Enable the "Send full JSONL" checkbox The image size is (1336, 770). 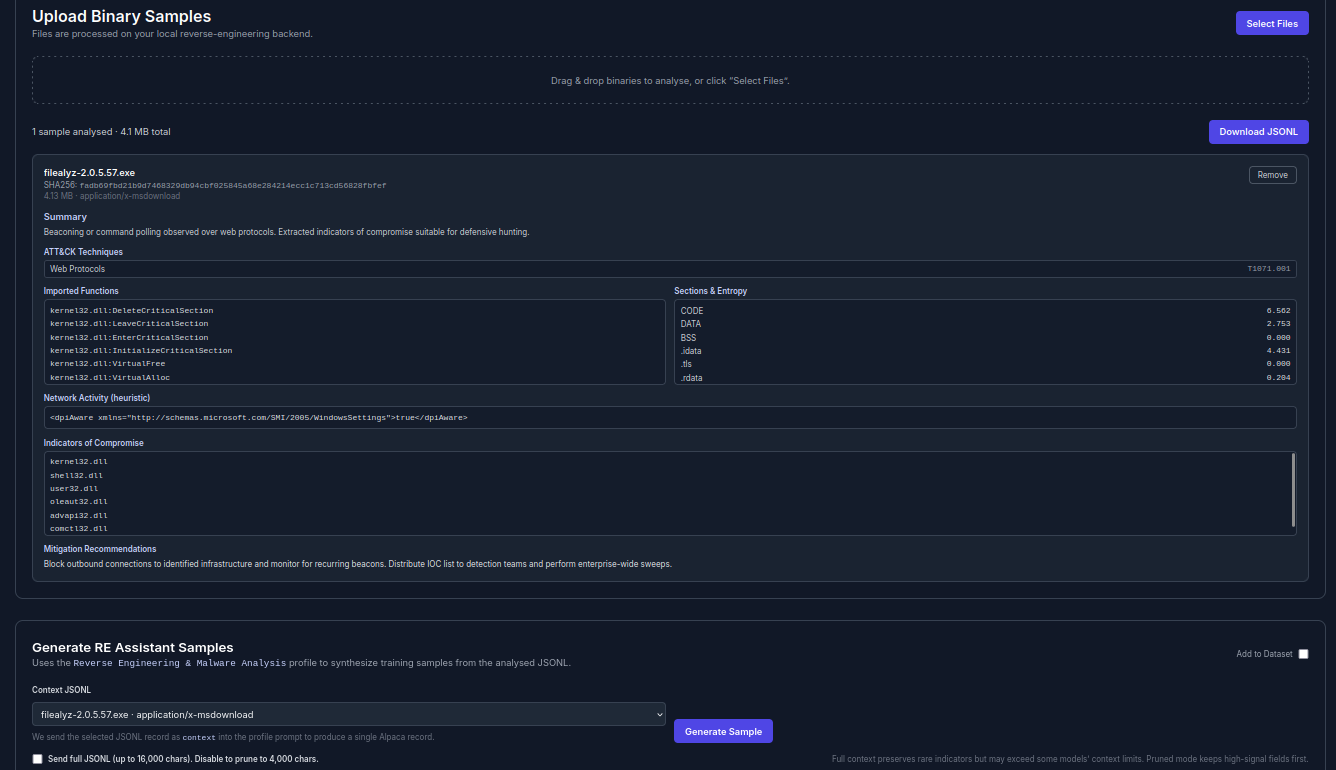(37, 758)
